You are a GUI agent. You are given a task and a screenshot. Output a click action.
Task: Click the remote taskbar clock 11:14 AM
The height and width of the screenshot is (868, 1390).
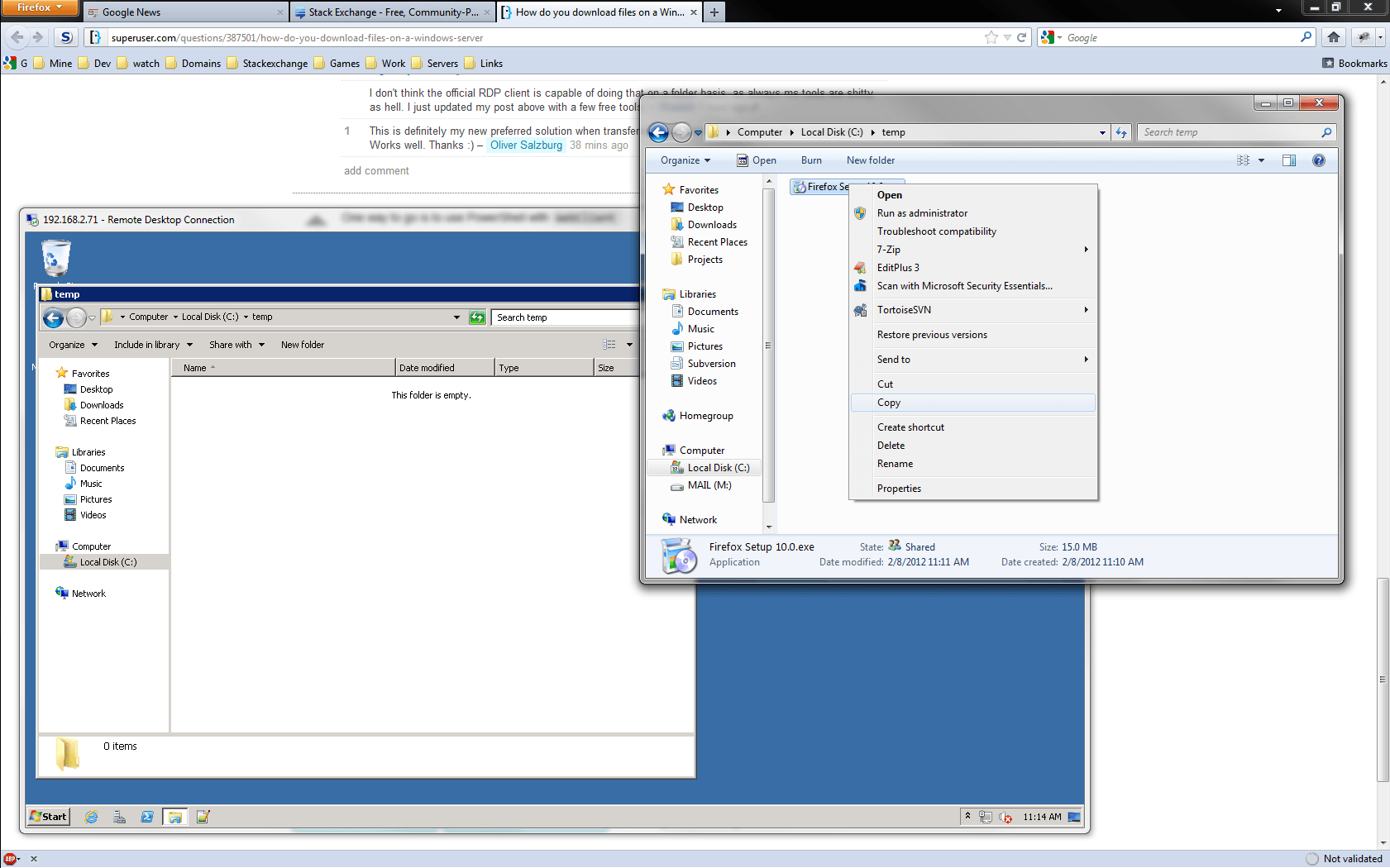coord(1042,817)
